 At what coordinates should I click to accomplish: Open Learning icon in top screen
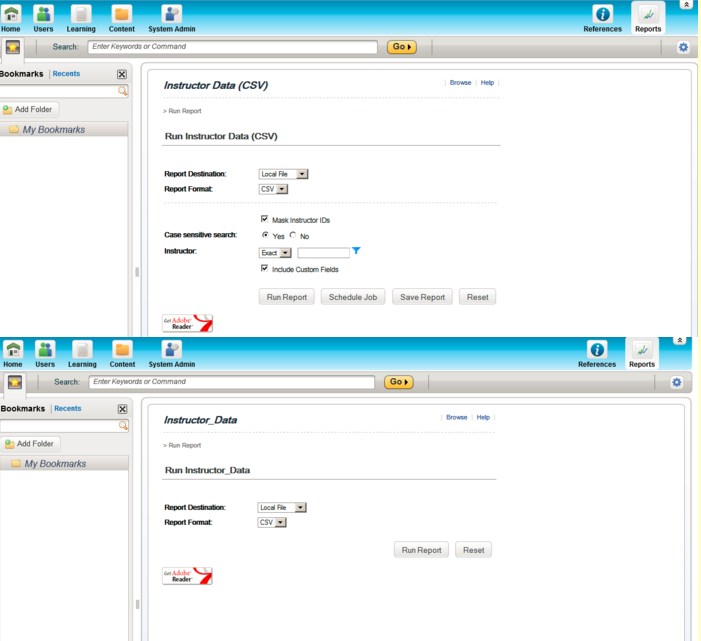[81, 14]
